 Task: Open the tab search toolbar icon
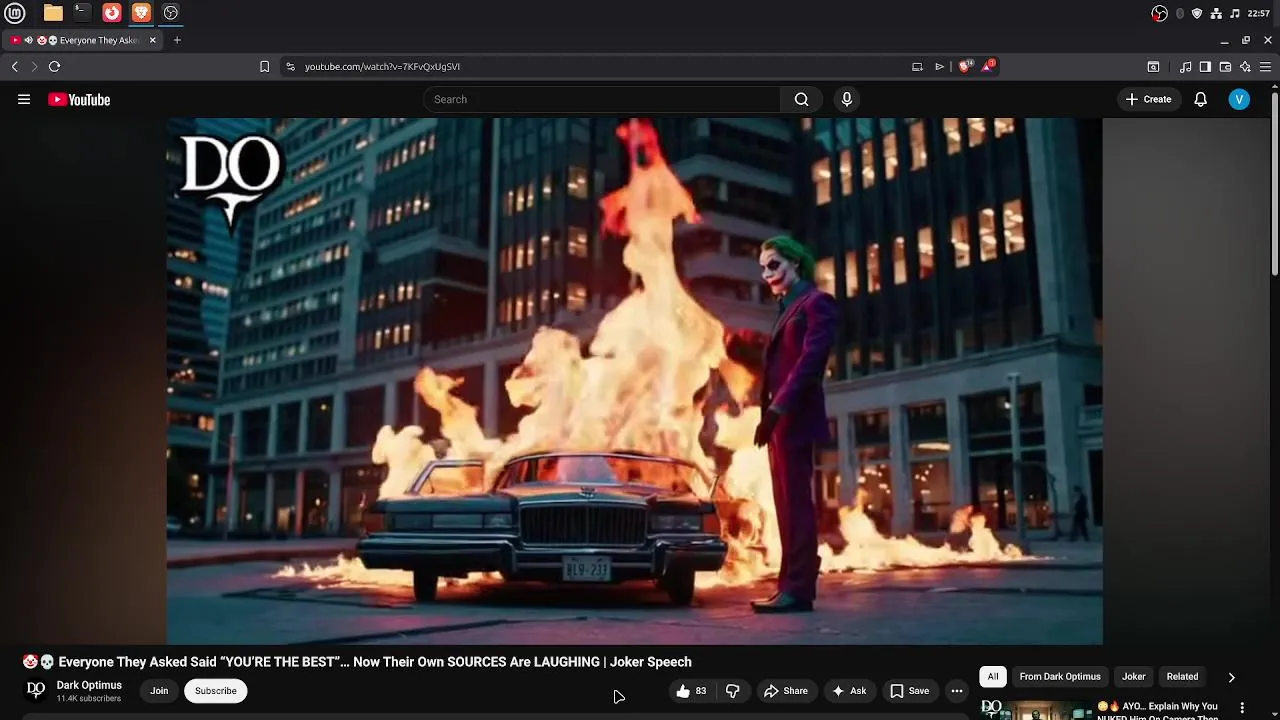pos(1153,66)
